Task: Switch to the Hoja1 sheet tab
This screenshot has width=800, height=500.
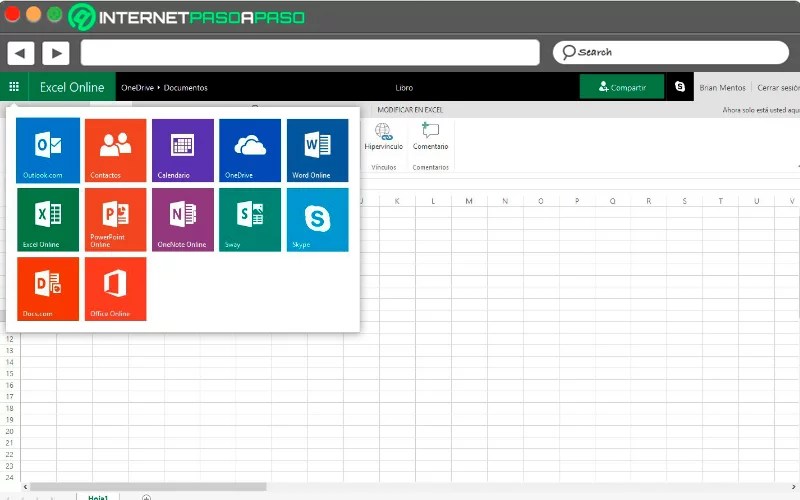Action: [x=98, y=497]
